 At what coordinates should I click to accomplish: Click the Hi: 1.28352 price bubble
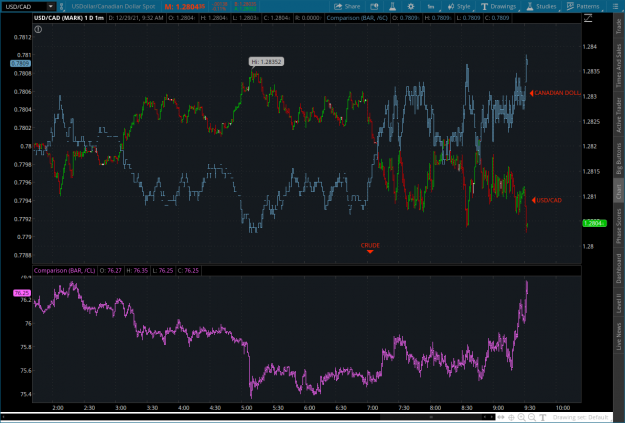[x=266, y=62]
